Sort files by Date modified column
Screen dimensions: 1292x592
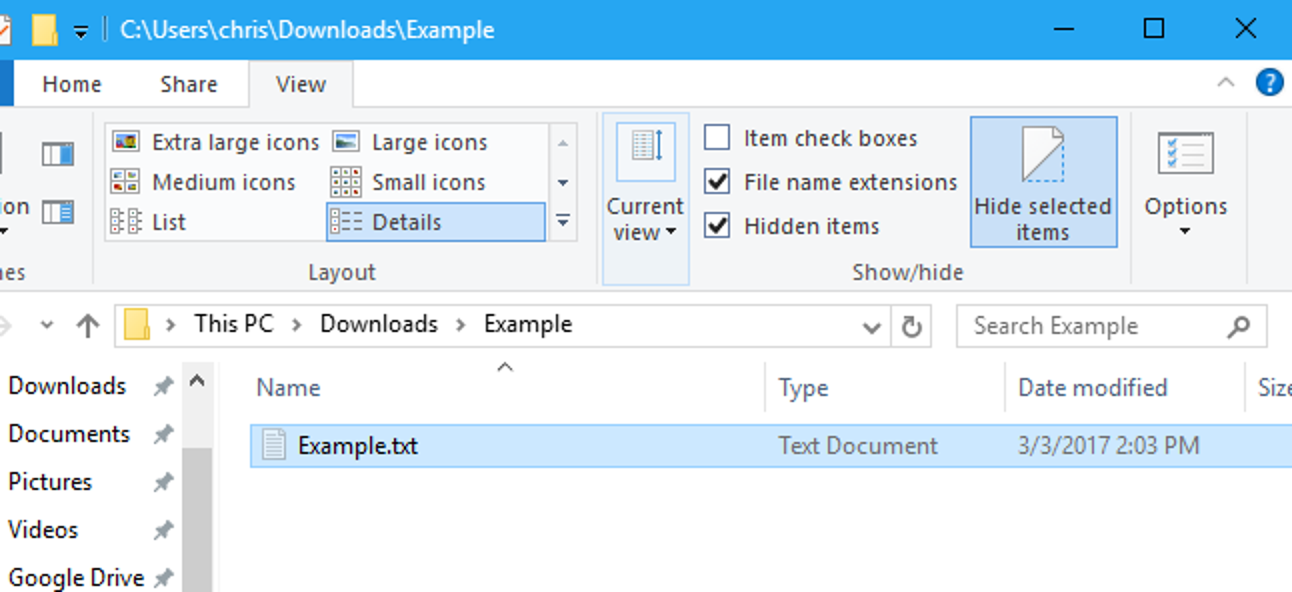(1092, 388)
